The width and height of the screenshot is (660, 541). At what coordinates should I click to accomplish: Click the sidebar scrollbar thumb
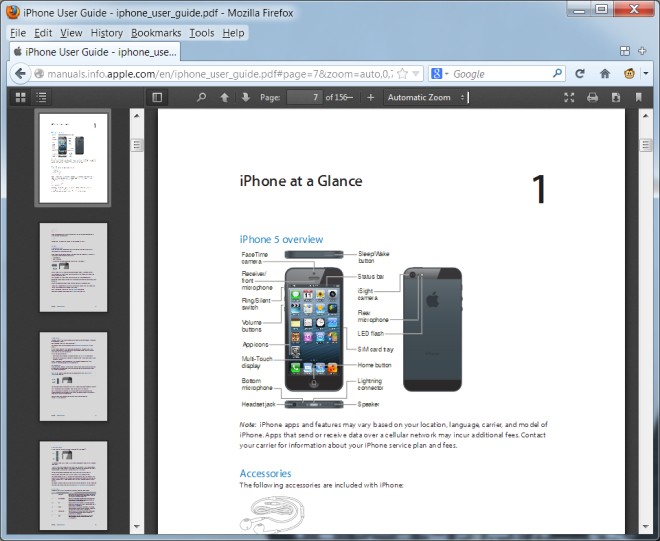coord(137,145)
